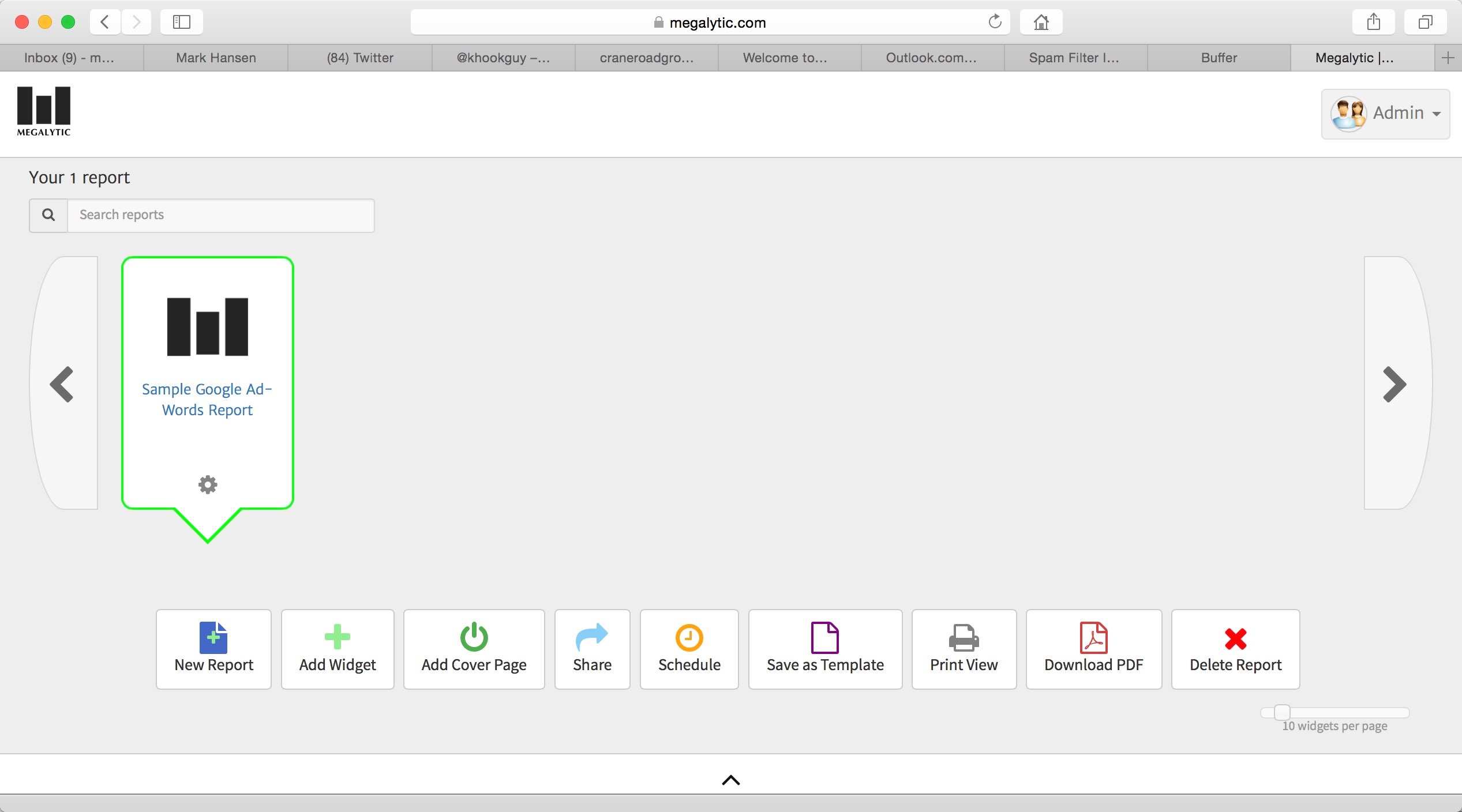Click Safari forward navigation arrow
This screenshot has width=1462, height=812.
click(x=136, y=22)
